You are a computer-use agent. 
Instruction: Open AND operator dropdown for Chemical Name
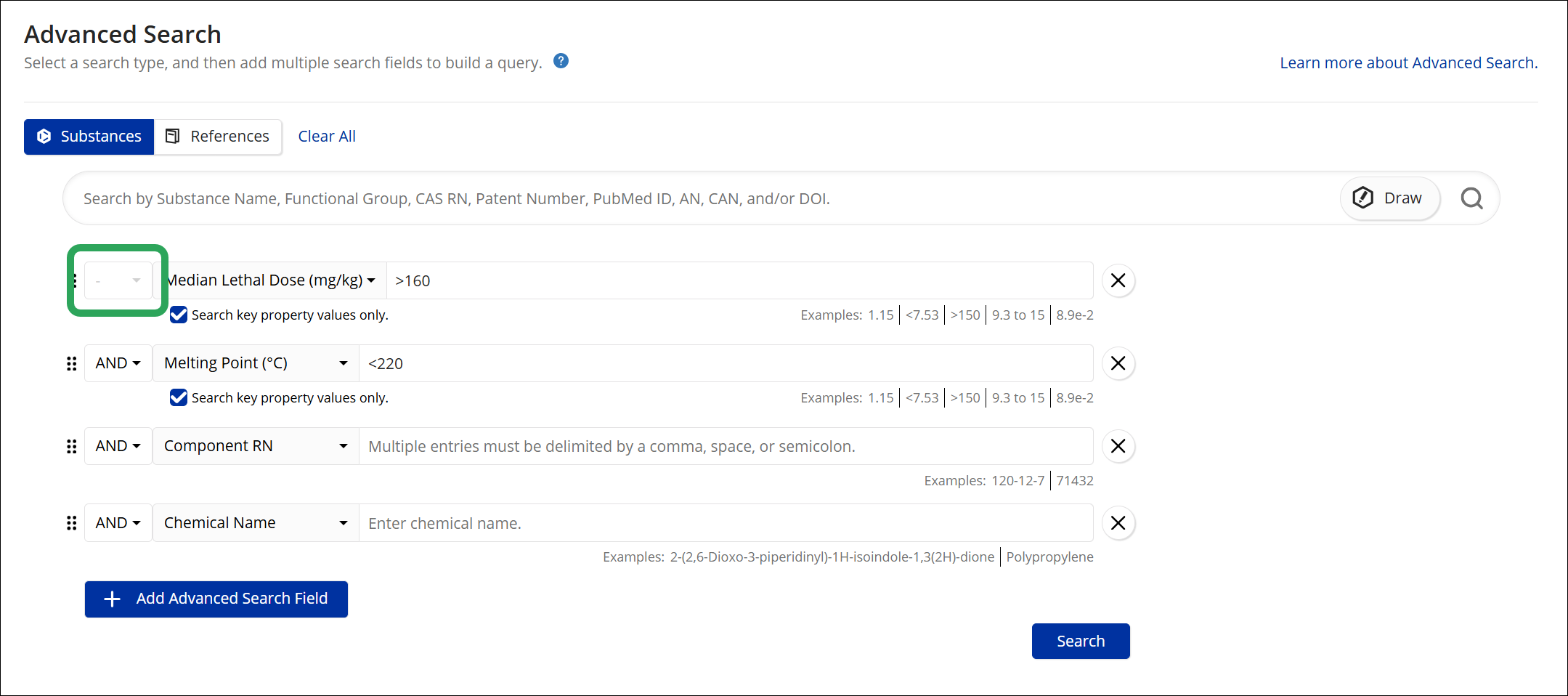click(118, 523)
